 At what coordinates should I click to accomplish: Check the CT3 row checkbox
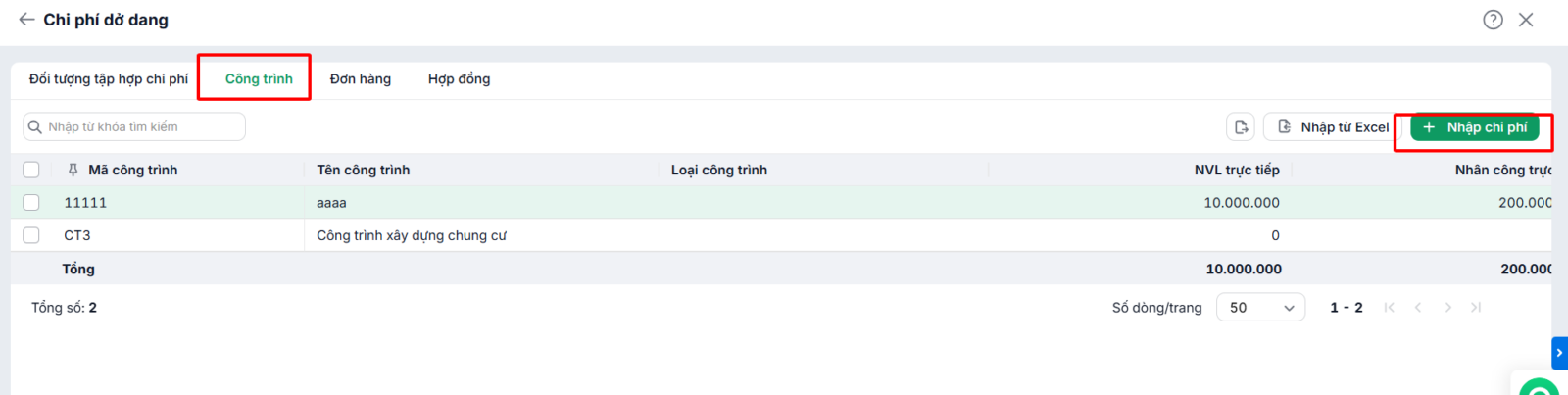pos(31,235)
